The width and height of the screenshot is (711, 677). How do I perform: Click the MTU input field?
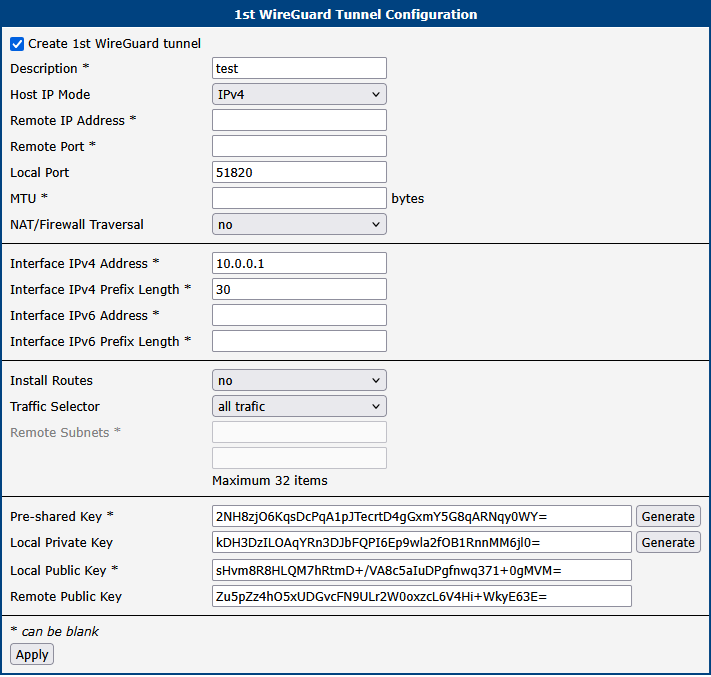click(299, 198)
